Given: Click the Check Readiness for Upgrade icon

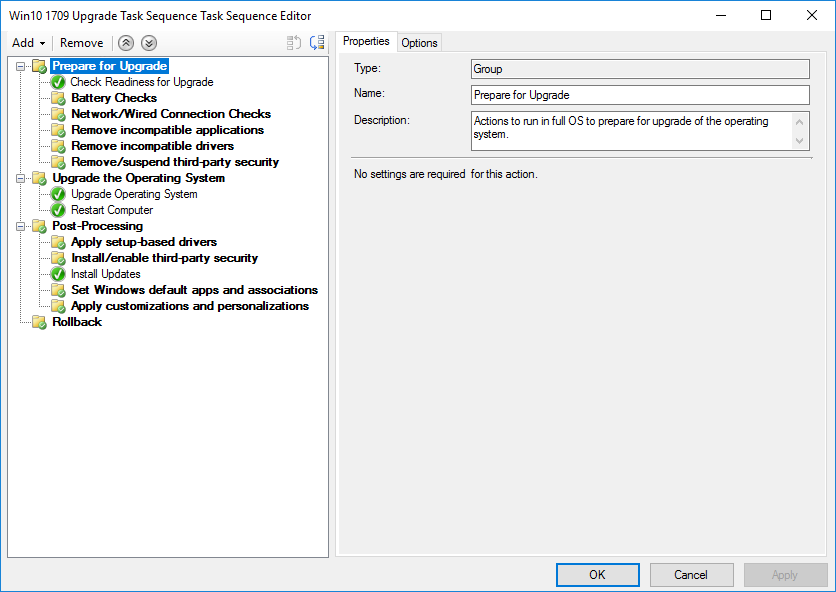Looking at the screenshot, I should click(x=59, y=82).
